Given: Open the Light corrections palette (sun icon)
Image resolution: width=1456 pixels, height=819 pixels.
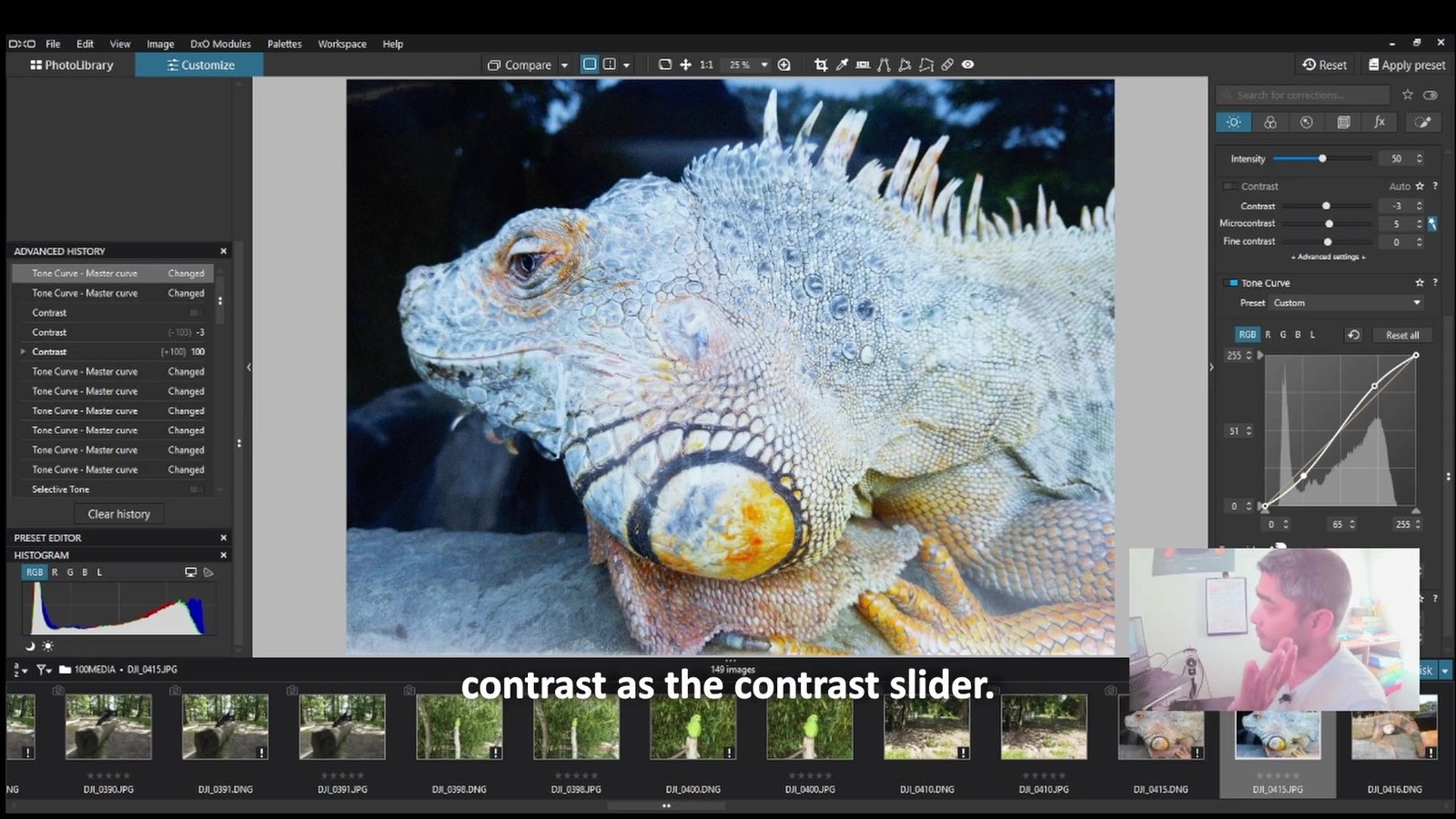Looking at the screenshot, I should tap(1233, 122).
